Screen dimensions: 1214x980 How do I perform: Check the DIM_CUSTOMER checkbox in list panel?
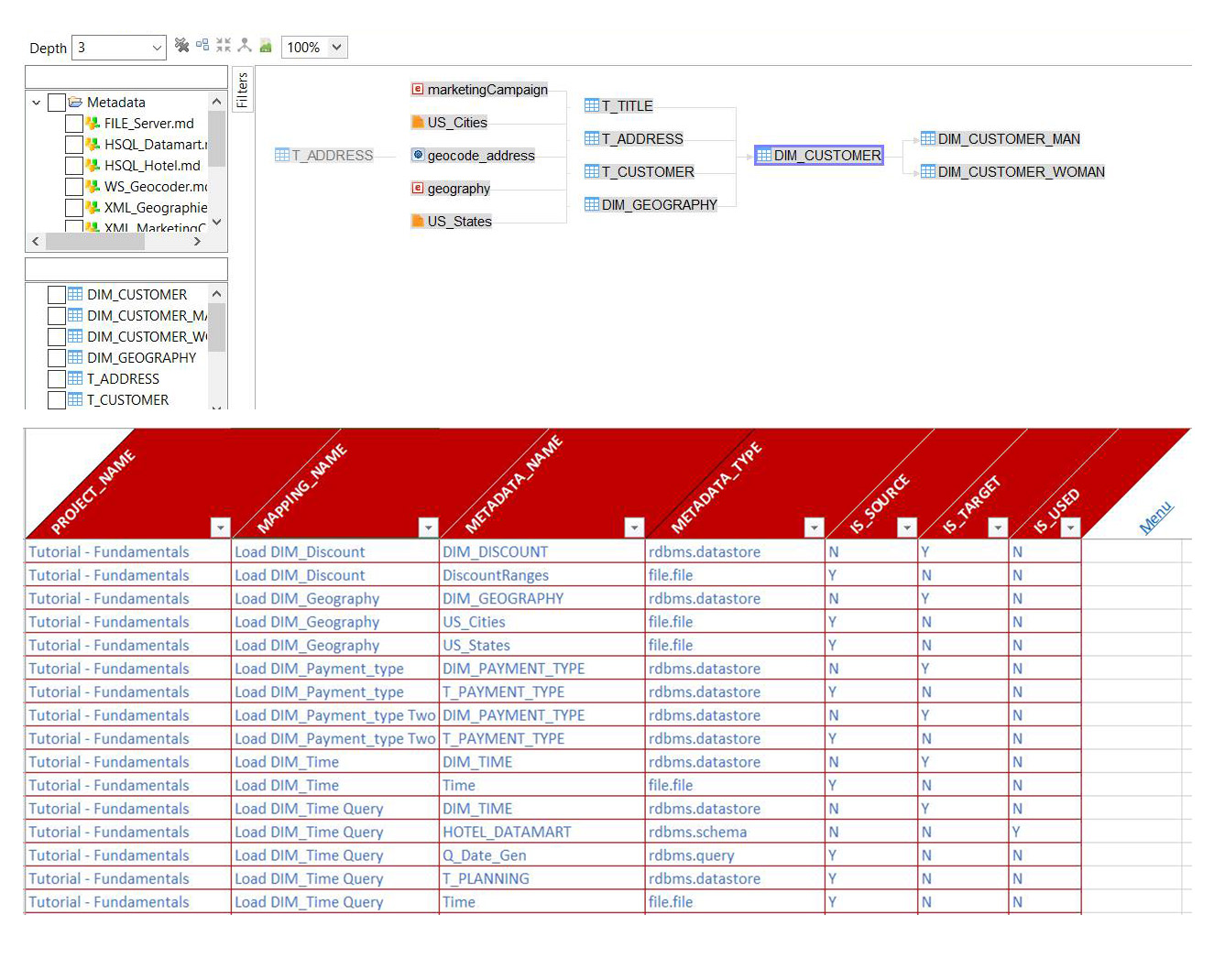coord(56,295)
